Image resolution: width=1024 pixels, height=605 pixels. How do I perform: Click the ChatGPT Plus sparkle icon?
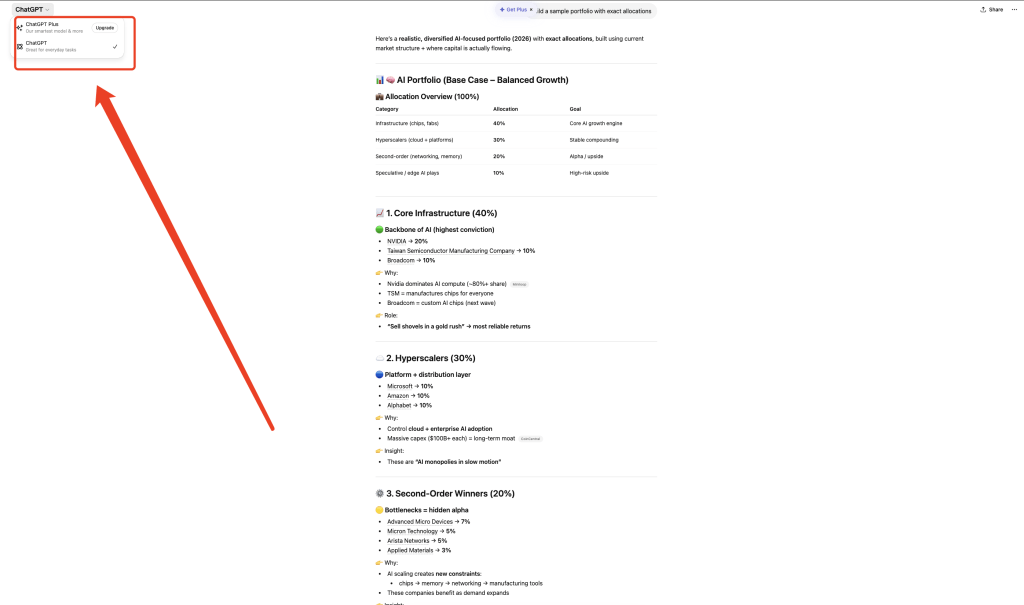(x=20, y=27)
